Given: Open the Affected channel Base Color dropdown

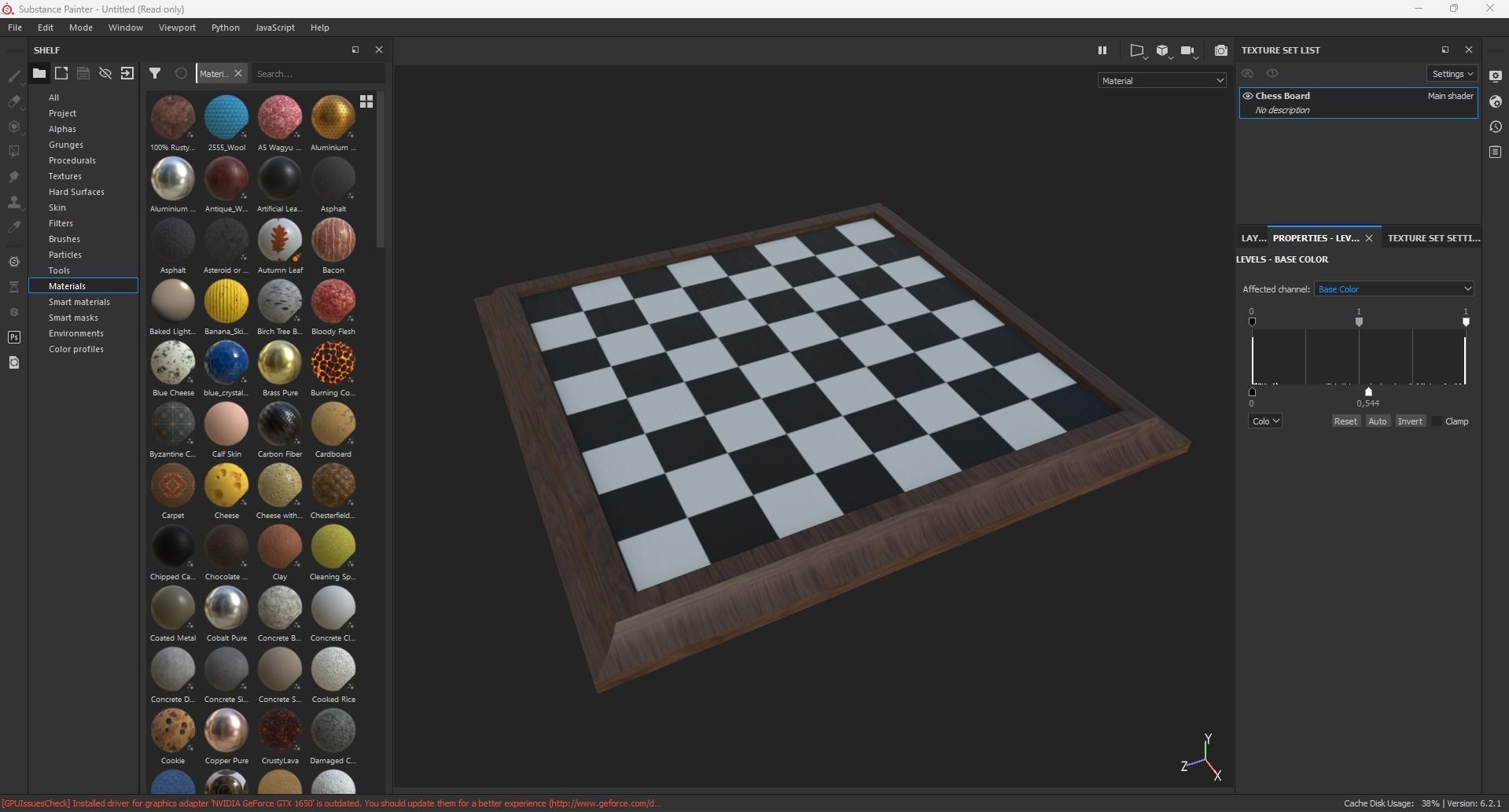Looking at the screenshot, I should click(x=1393, y=289).
